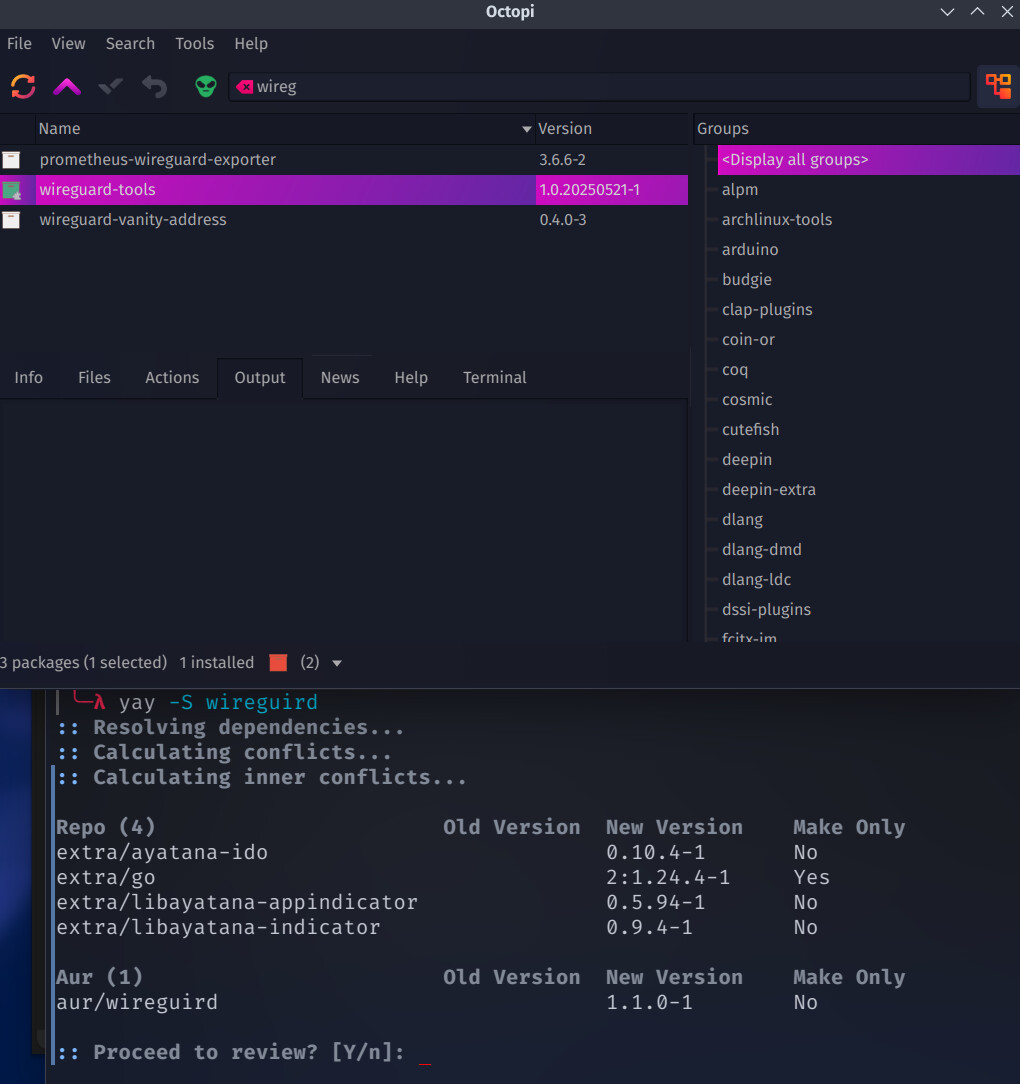The image size is (1020, 1084).
Task: Switch to the Output tab
Action: click(x=260, y=377)
